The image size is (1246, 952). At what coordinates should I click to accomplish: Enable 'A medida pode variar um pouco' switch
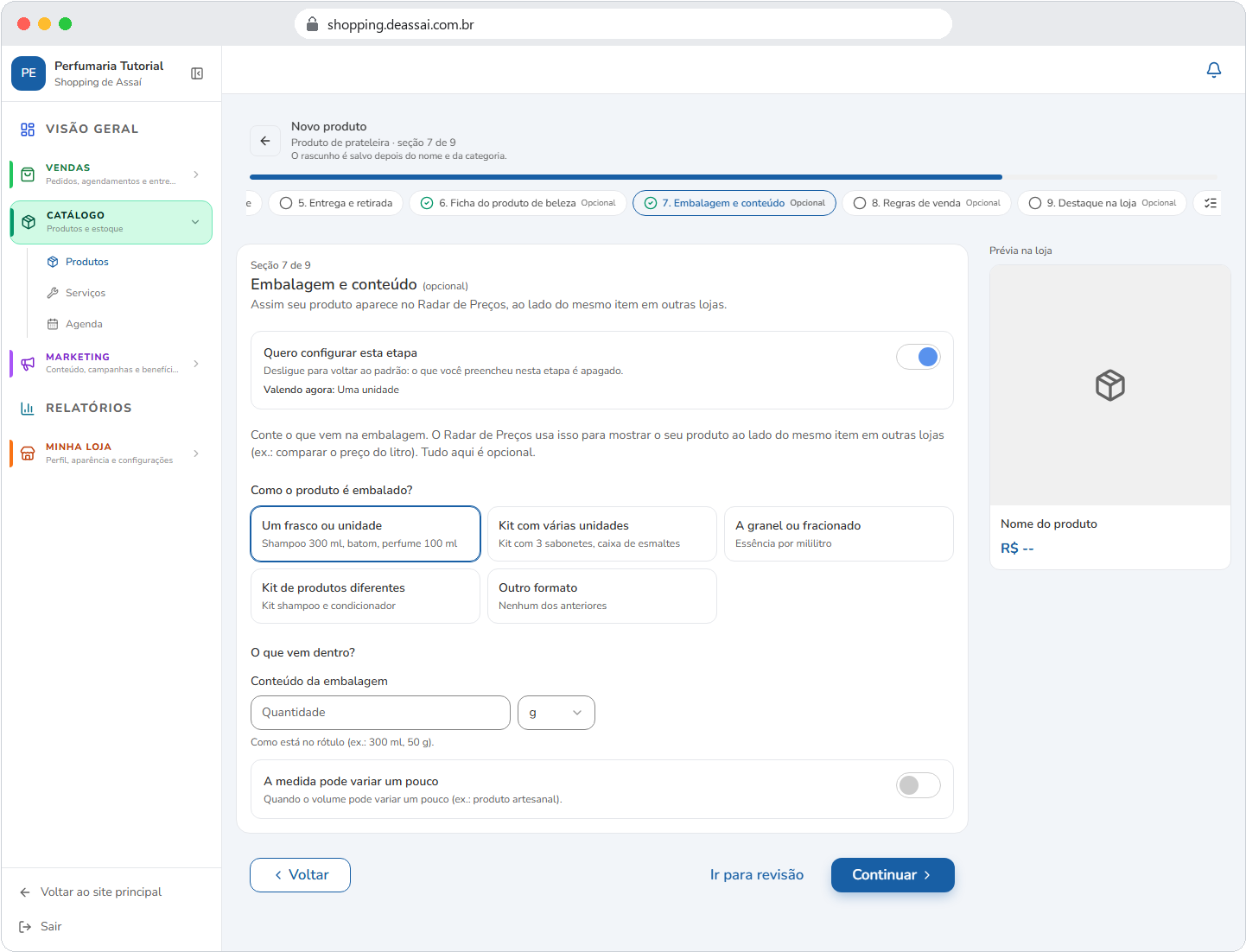point(918,785)
